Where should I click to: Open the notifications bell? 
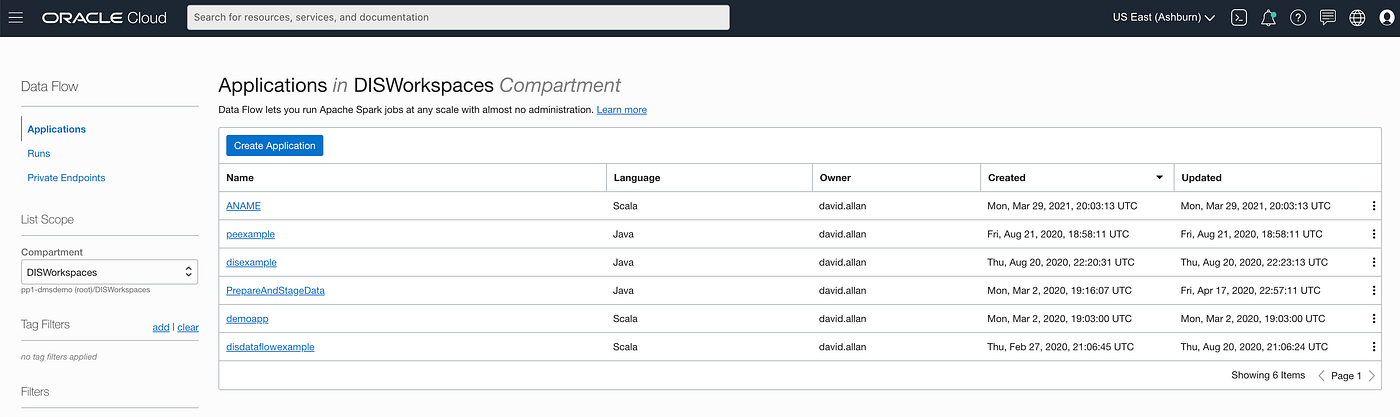pos(1269,17)
